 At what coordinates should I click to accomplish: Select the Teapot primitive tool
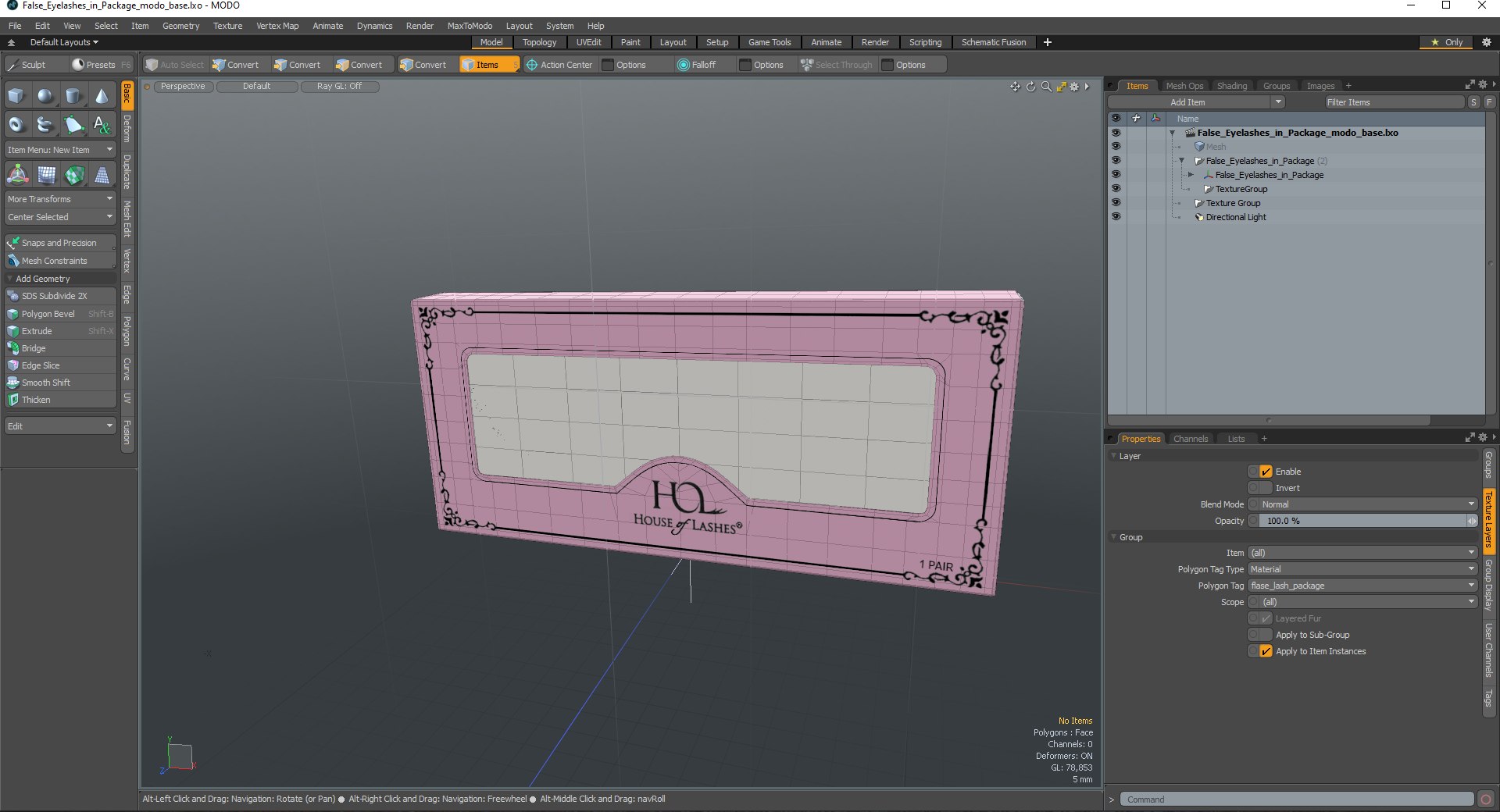(45, 124)
